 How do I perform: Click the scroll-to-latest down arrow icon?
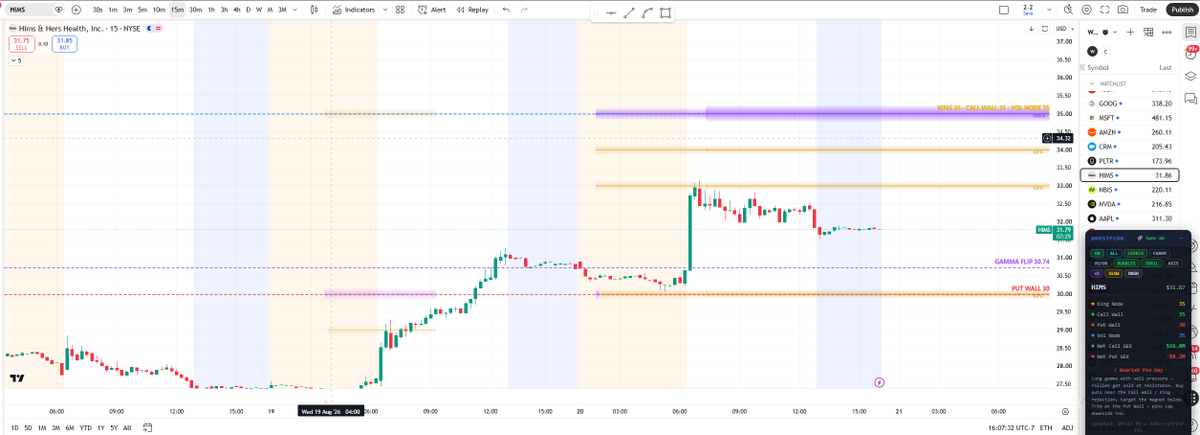[1031, 29]
